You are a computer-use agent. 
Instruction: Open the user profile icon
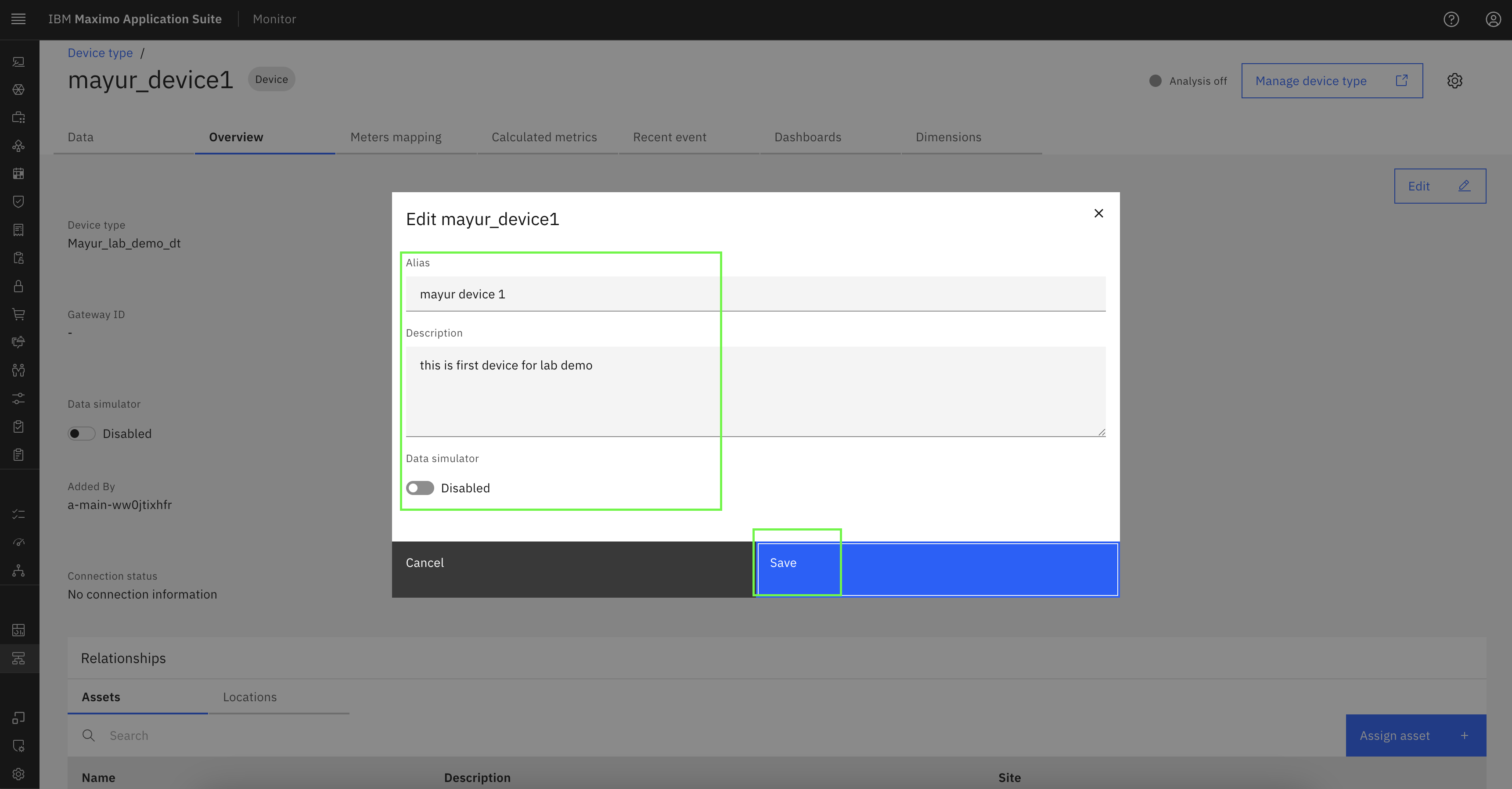[x=1493, y=19]
